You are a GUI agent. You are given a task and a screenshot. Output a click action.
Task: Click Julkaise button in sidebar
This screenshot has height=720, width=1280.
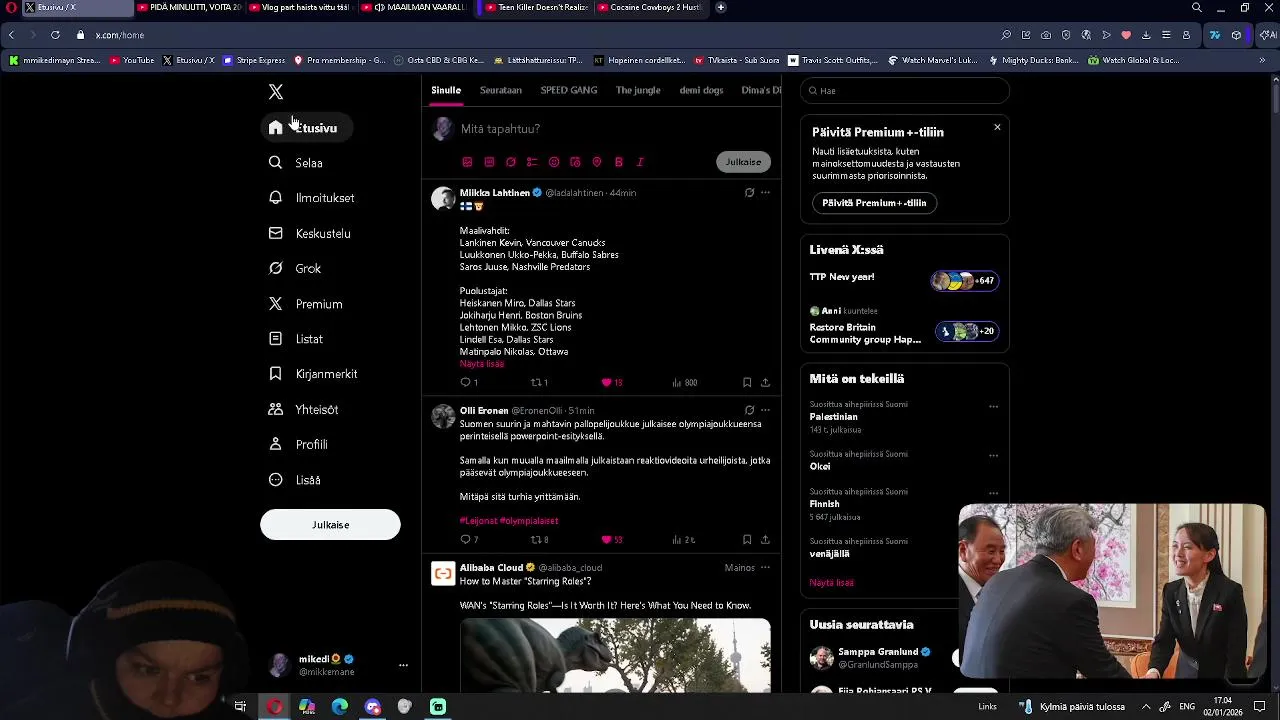(x=330, y=525)
